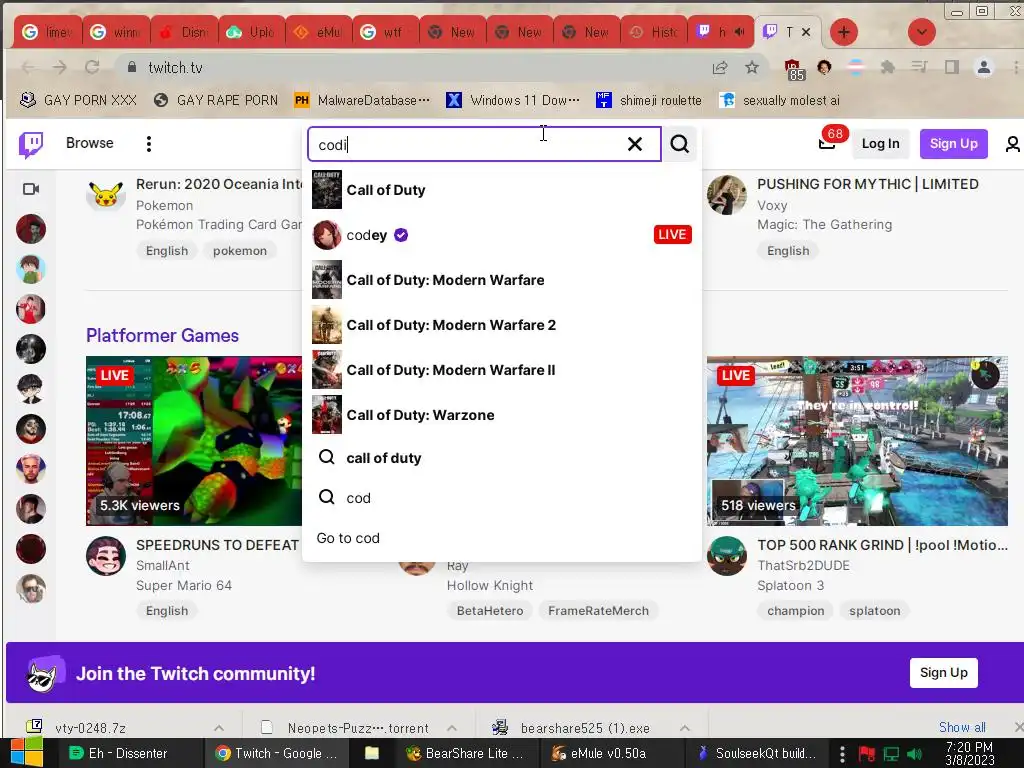Go back with the browser back arrow
1024x768 pixels.
28,67
